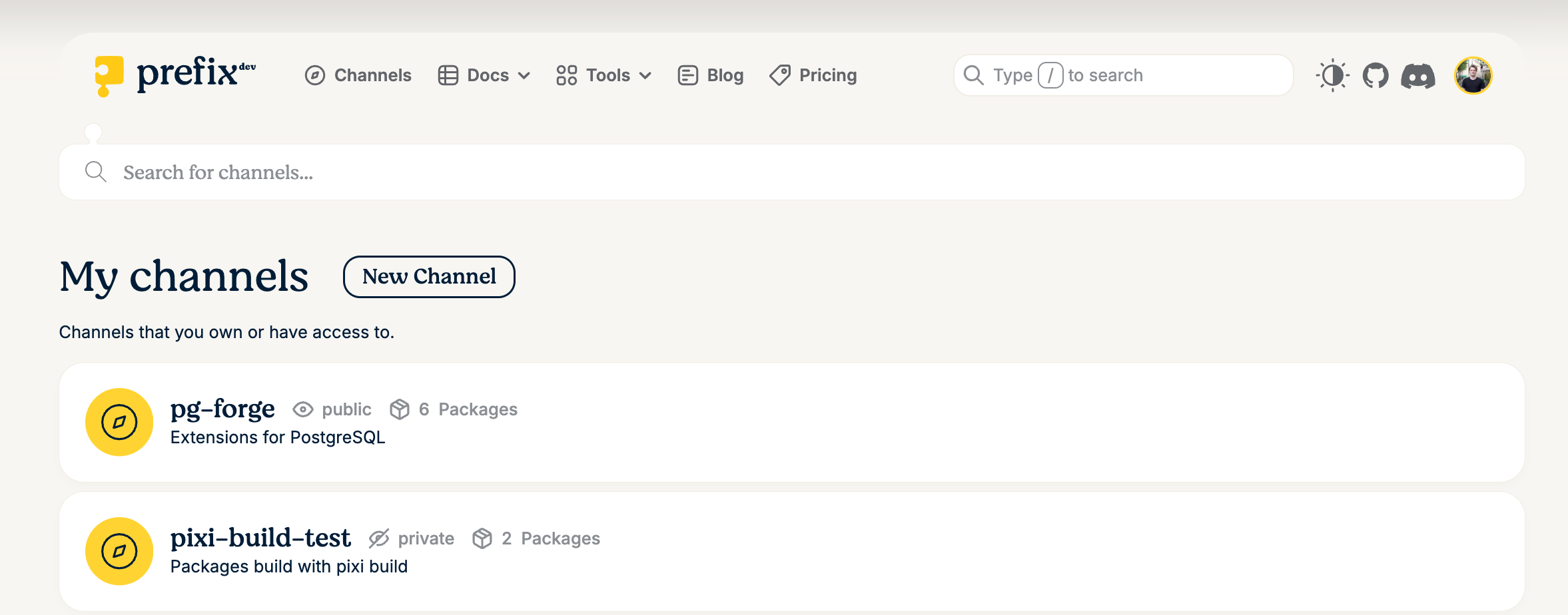1568x615 pixels.
Task: Click the package cube icon for pg-forge
Action: tap(400, 409)
